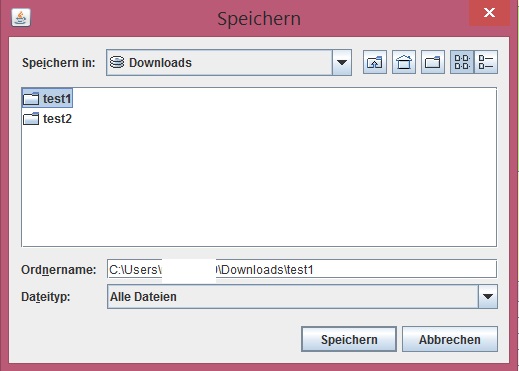519x371 pixels.
Task: Confirm with the Speichern button
Action: point(349,339)
